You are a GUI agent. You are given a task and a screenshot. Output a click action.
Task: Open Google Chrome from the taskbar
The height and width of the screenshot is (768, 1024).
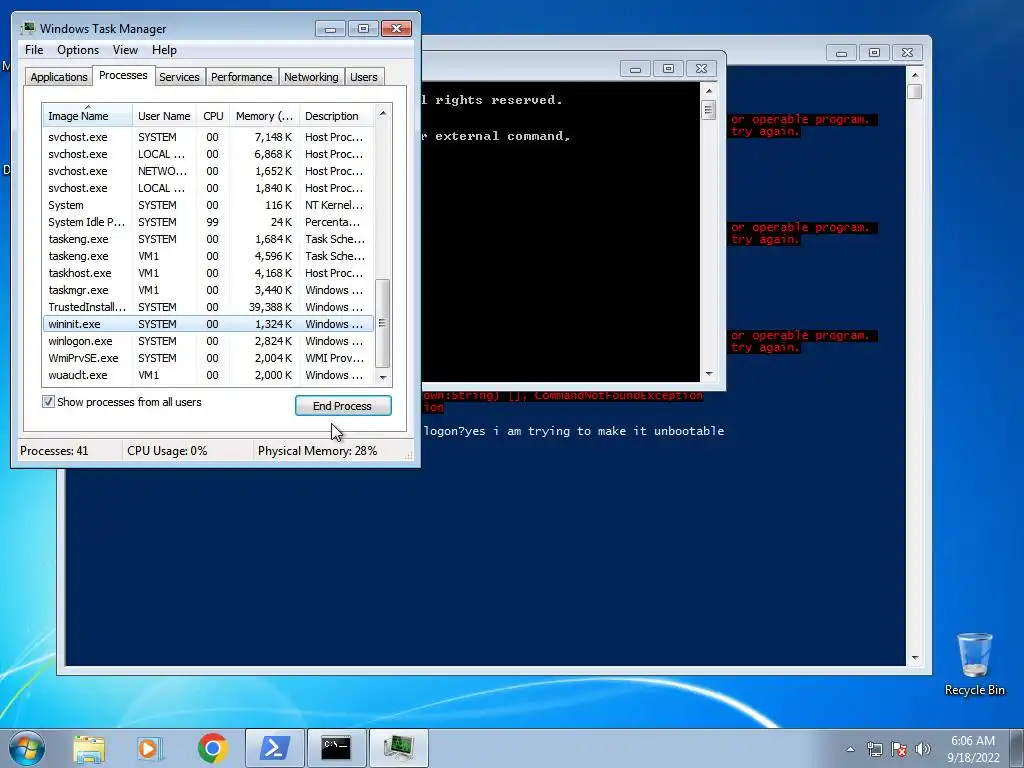[212, 748]
